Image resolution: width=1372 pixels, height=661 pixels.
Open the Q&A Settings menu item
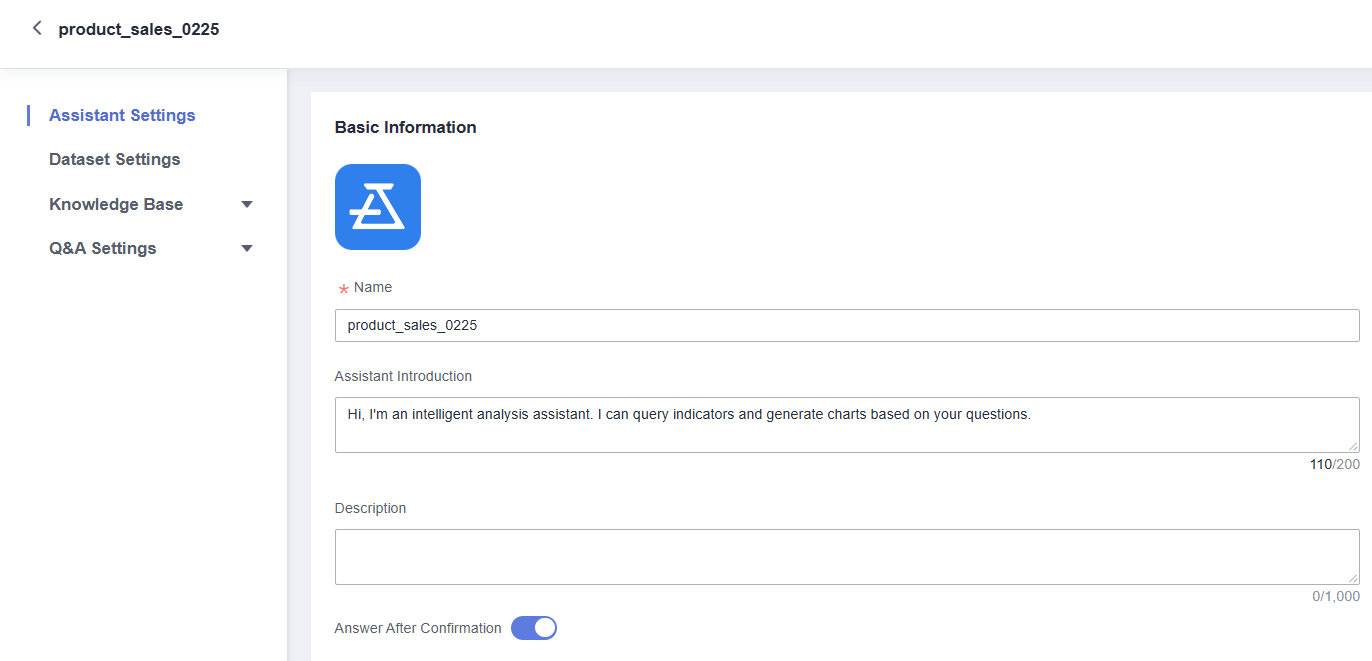pos(103,248)
